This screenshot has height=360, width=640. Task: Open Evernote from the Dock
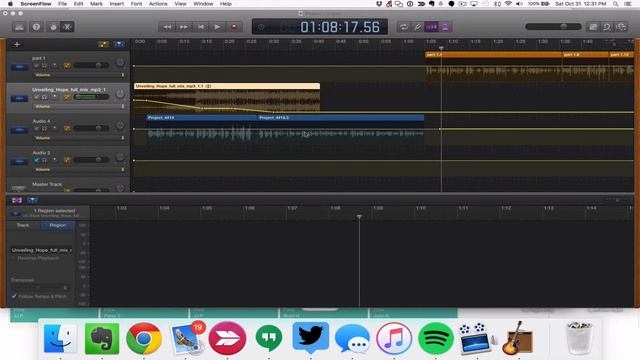(x=102, y=338)
